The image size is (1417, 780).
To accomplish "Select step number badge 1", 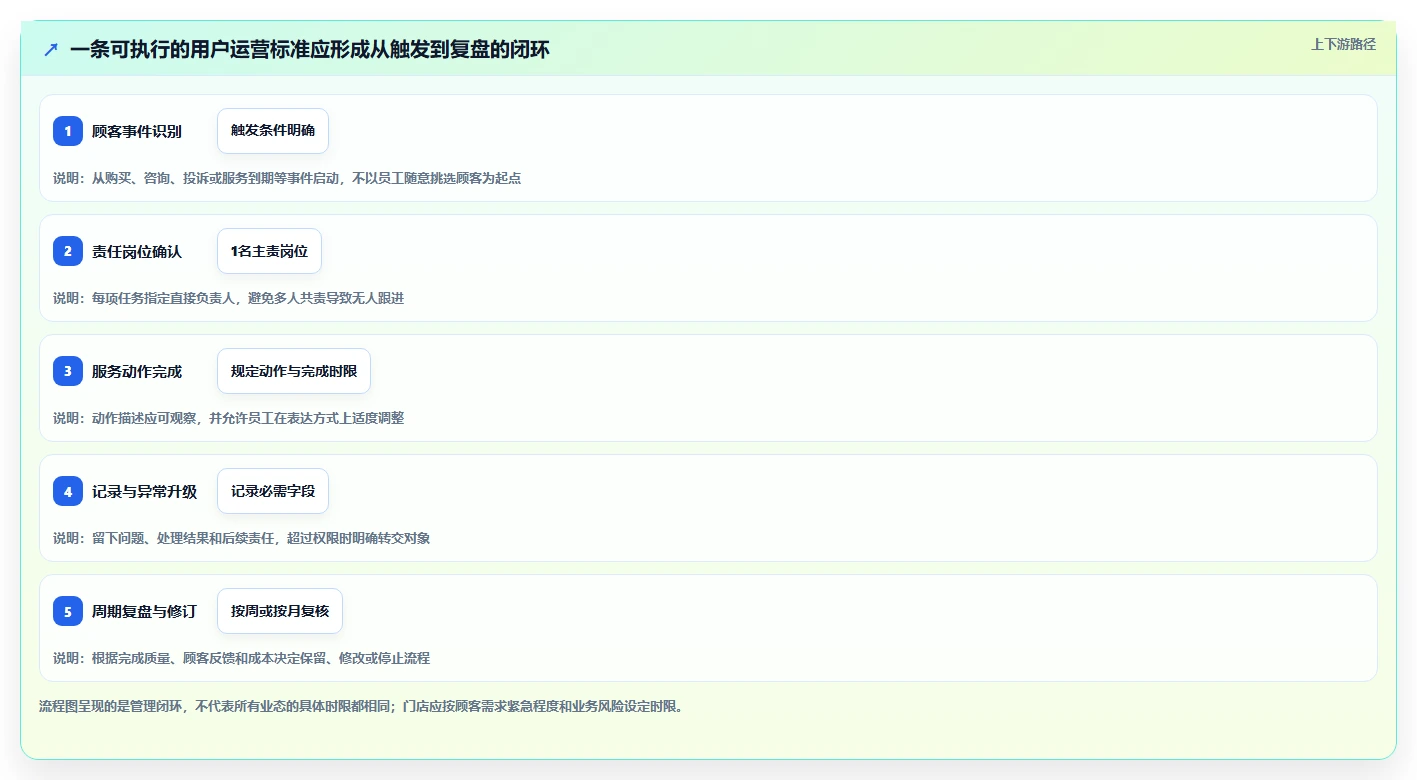I will [68, 131].
